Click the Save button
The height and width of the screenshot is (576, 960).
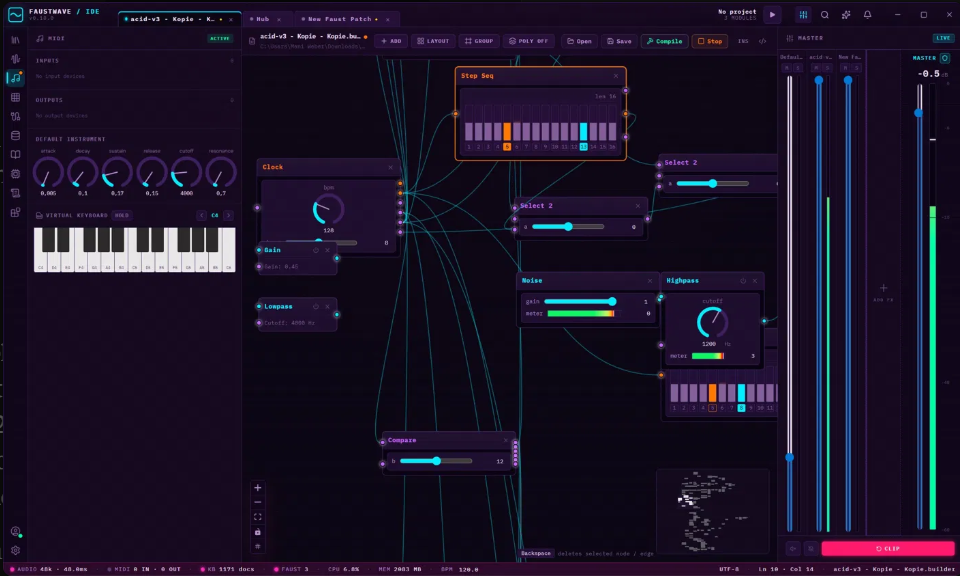(x=619, y=41)
